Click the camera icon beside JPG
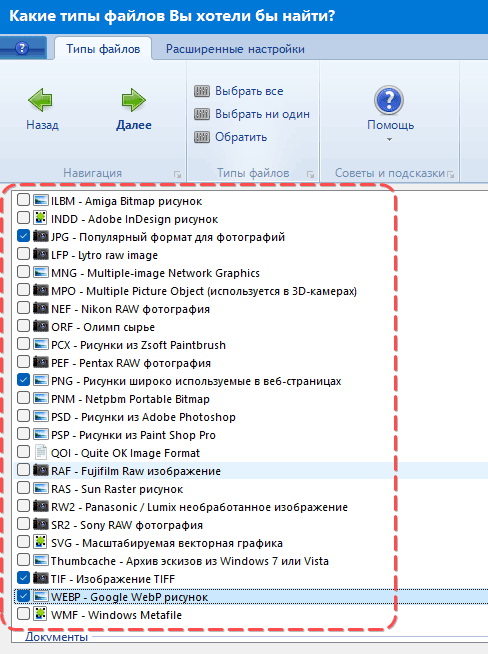 tap(40, 236)
